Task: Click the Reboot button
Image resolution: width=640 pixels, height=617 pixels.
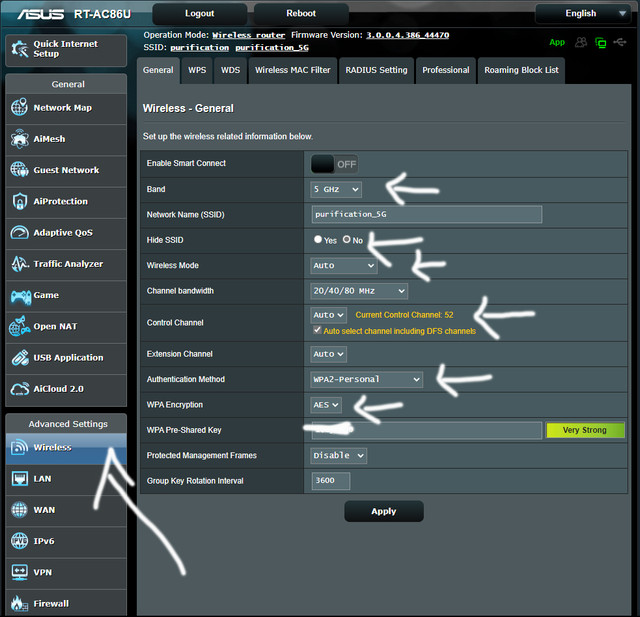Action: click(301, 13)
